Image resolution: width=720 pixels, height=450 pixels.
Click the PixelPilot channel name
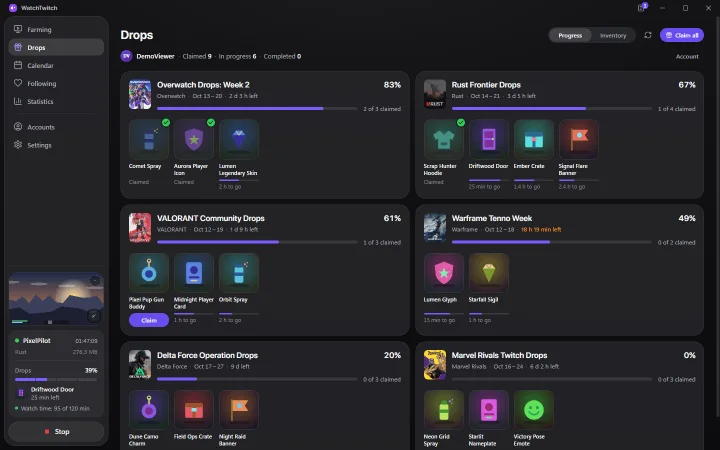coord(37,341)
